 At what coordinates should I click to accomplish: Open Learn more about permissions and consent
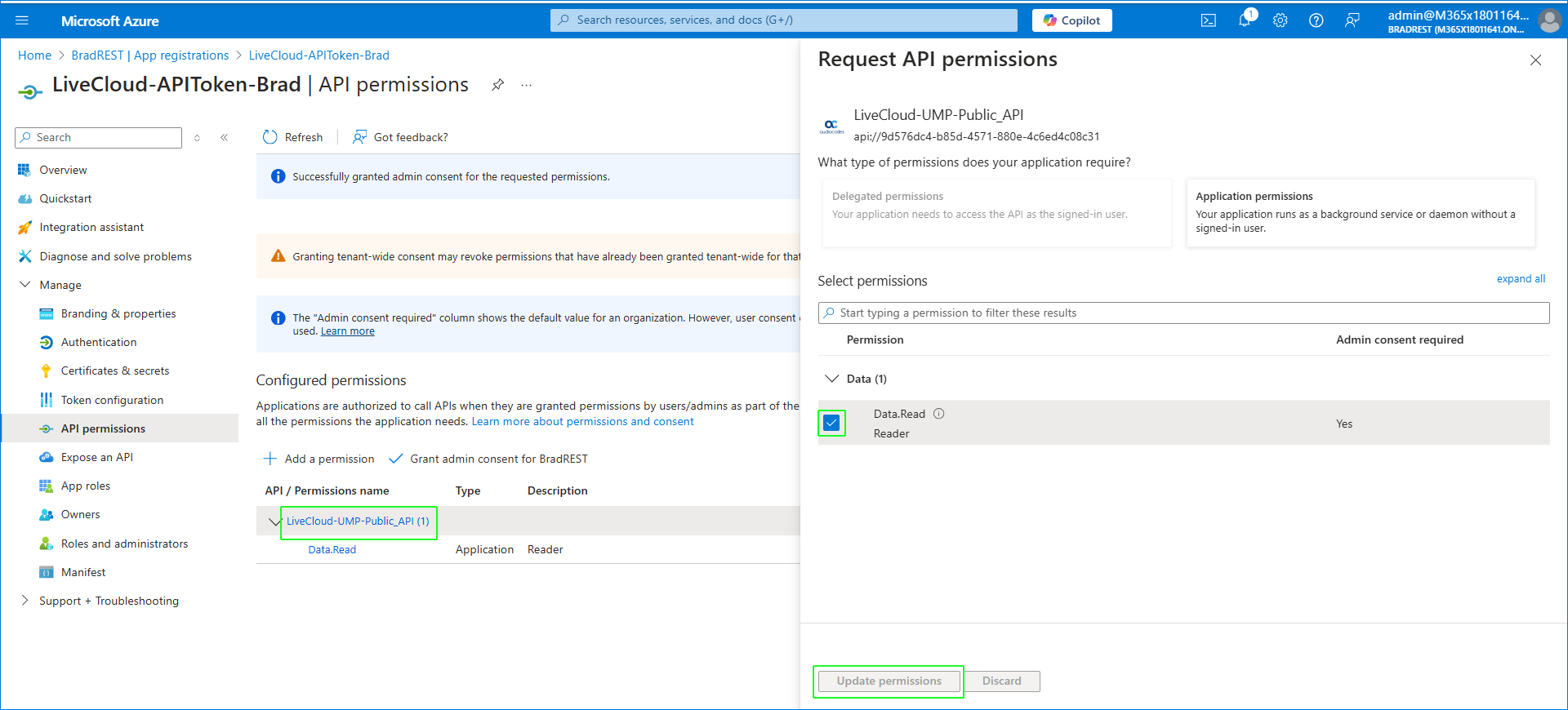[x=582, y=422]
